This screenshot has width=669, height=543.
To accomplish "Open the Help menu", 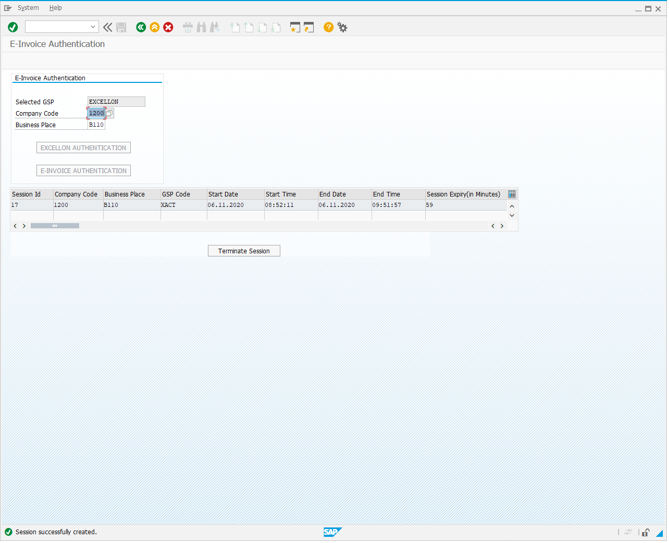I will [x=55, y=8].
